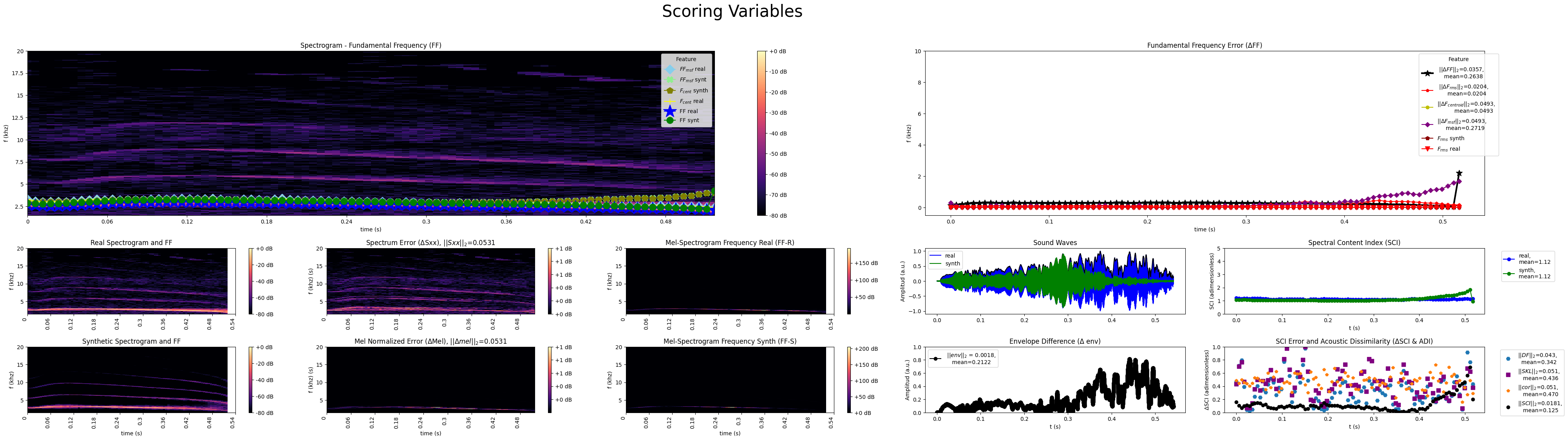Click the green circle FF synt legend marker
The width and height of the screenshot is (1568, 440).
(x=669, y=121)
